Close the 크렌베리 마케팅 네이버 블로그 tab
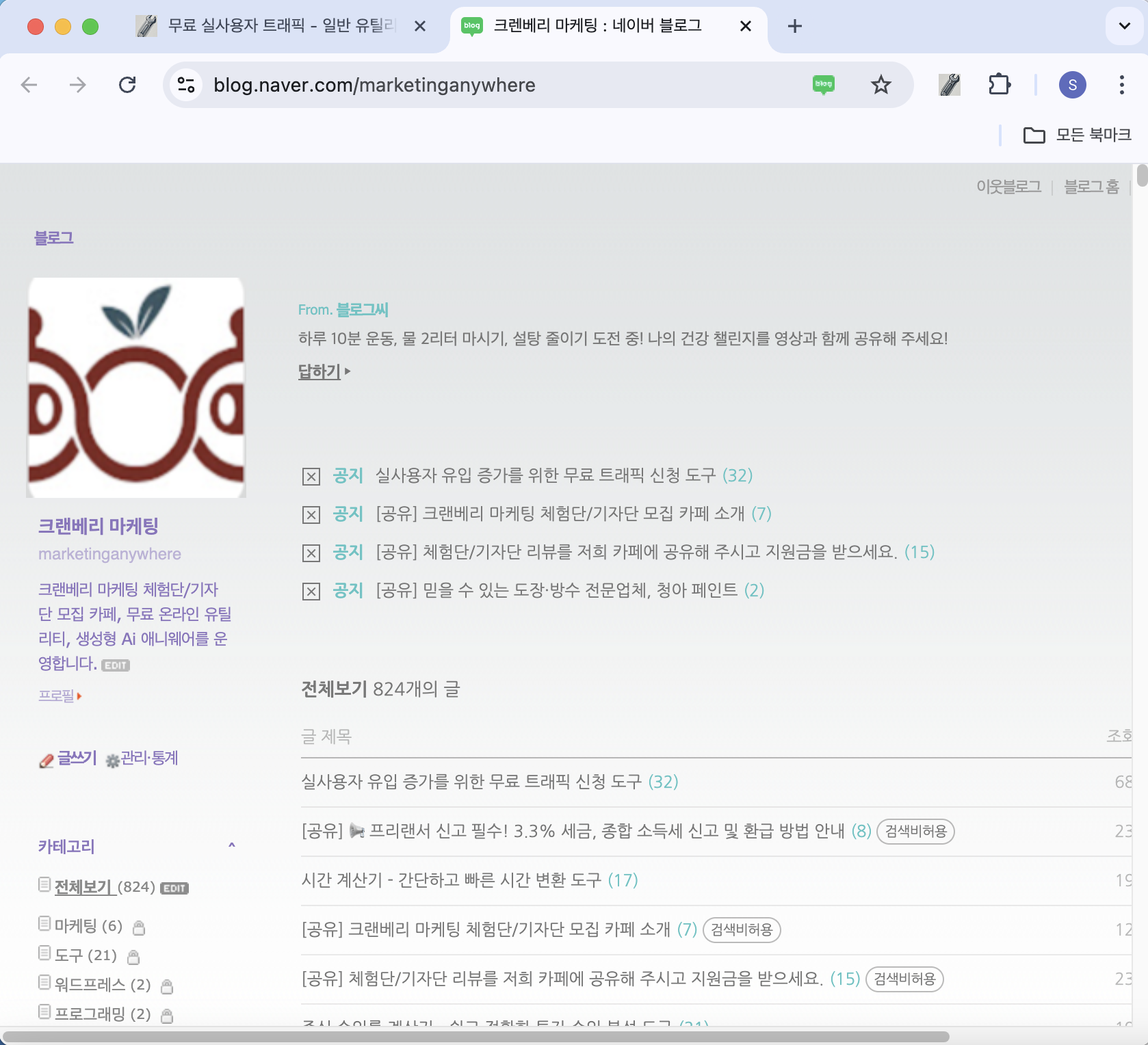The image size is (1148, 1045). 746,26
